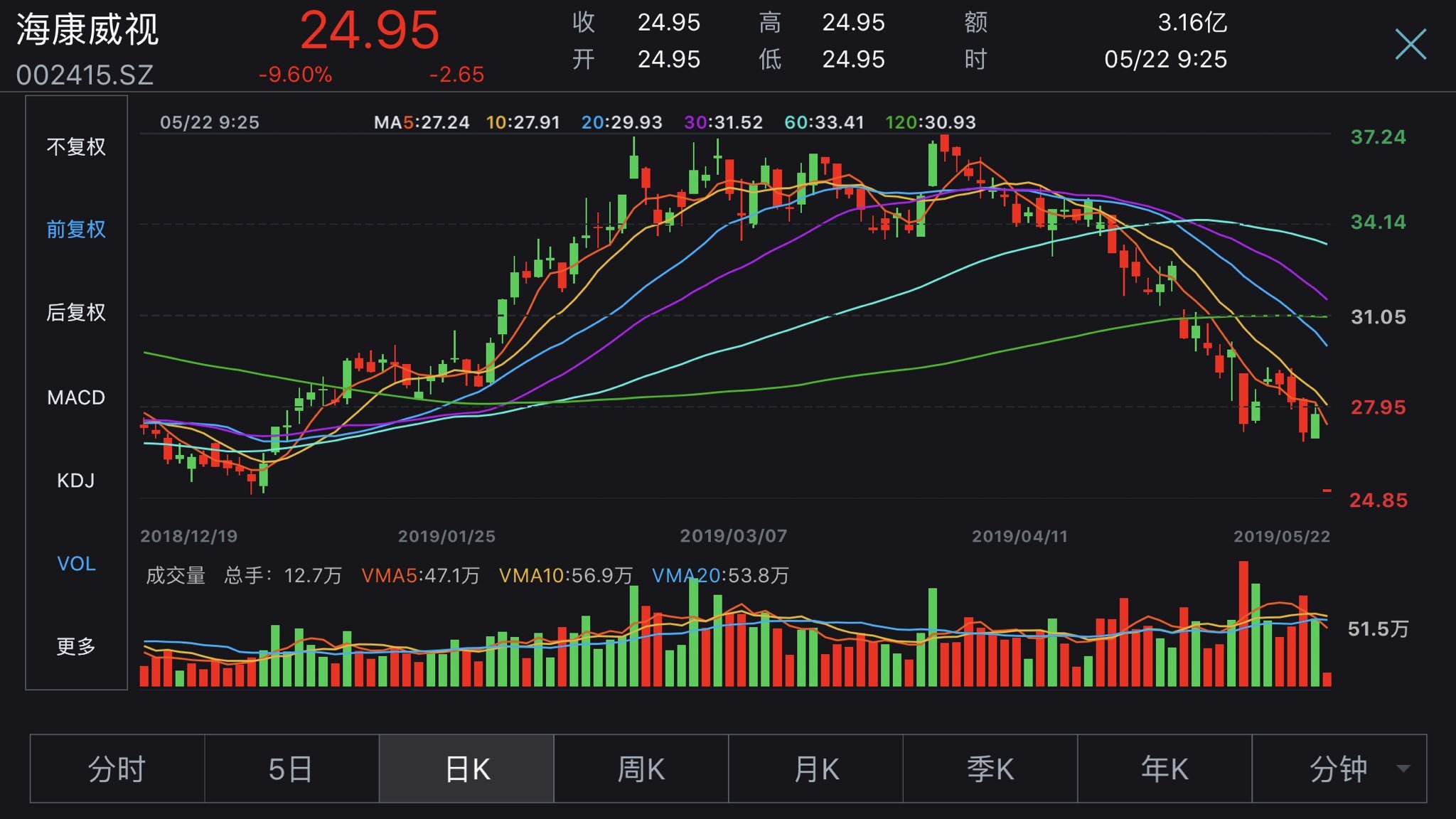
Task: Select the 年K yearly candlestick tab
Action: click(1165, 769)
